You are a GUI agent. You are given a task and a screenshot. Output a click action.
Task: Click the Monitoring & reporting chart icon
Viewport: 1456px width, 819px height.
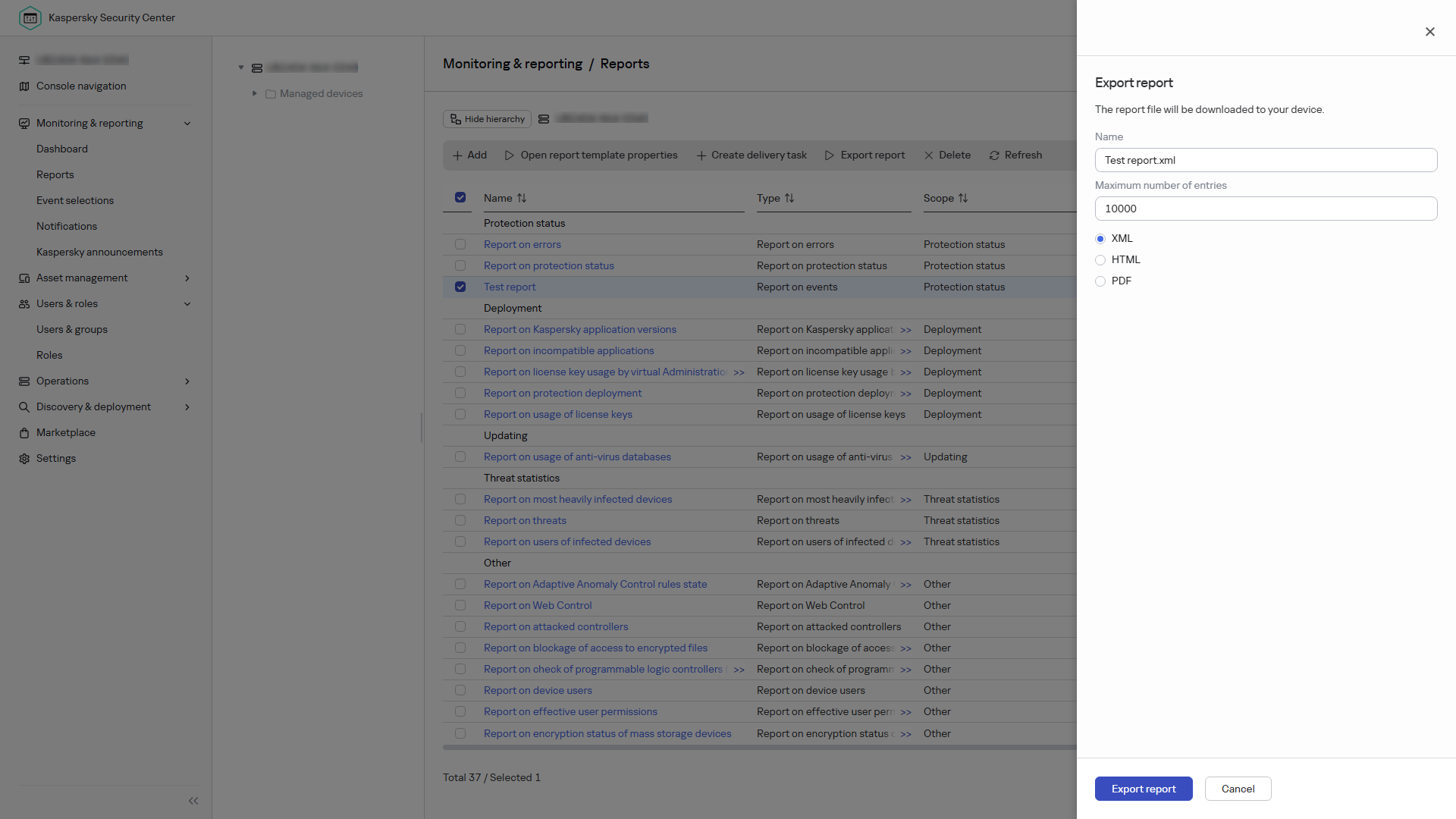[x=24, y=124]
